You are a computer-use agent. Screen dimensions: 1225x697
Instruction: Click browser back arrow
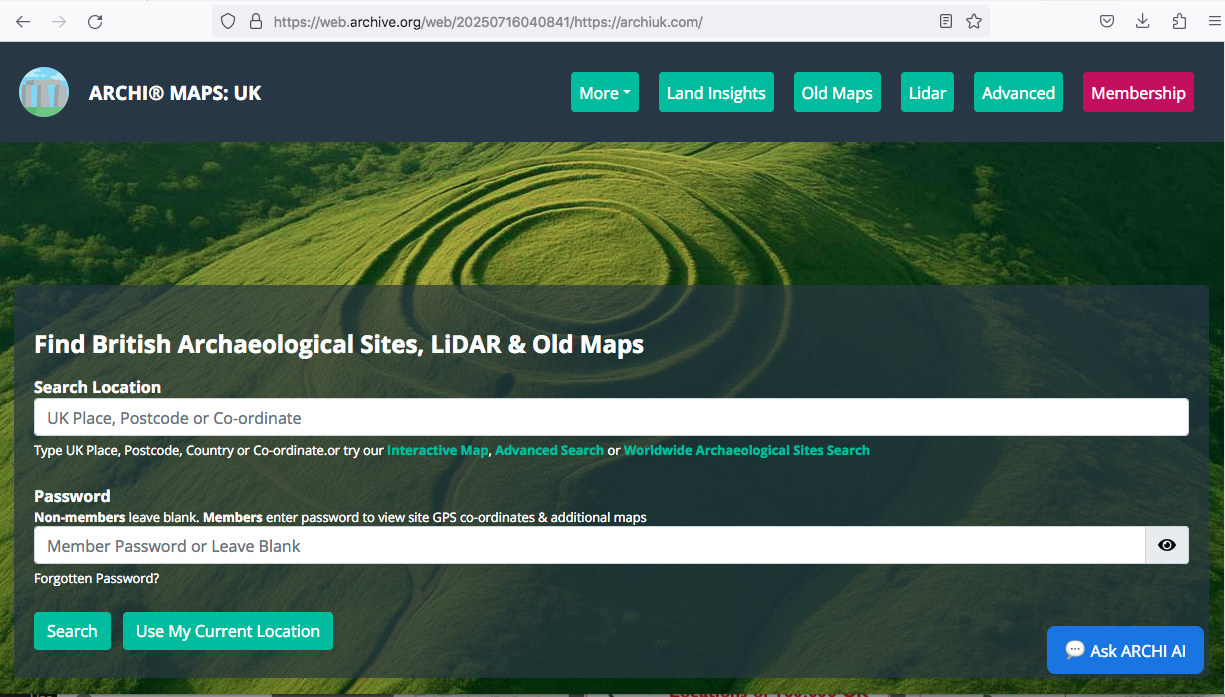(x=23, y=21)
